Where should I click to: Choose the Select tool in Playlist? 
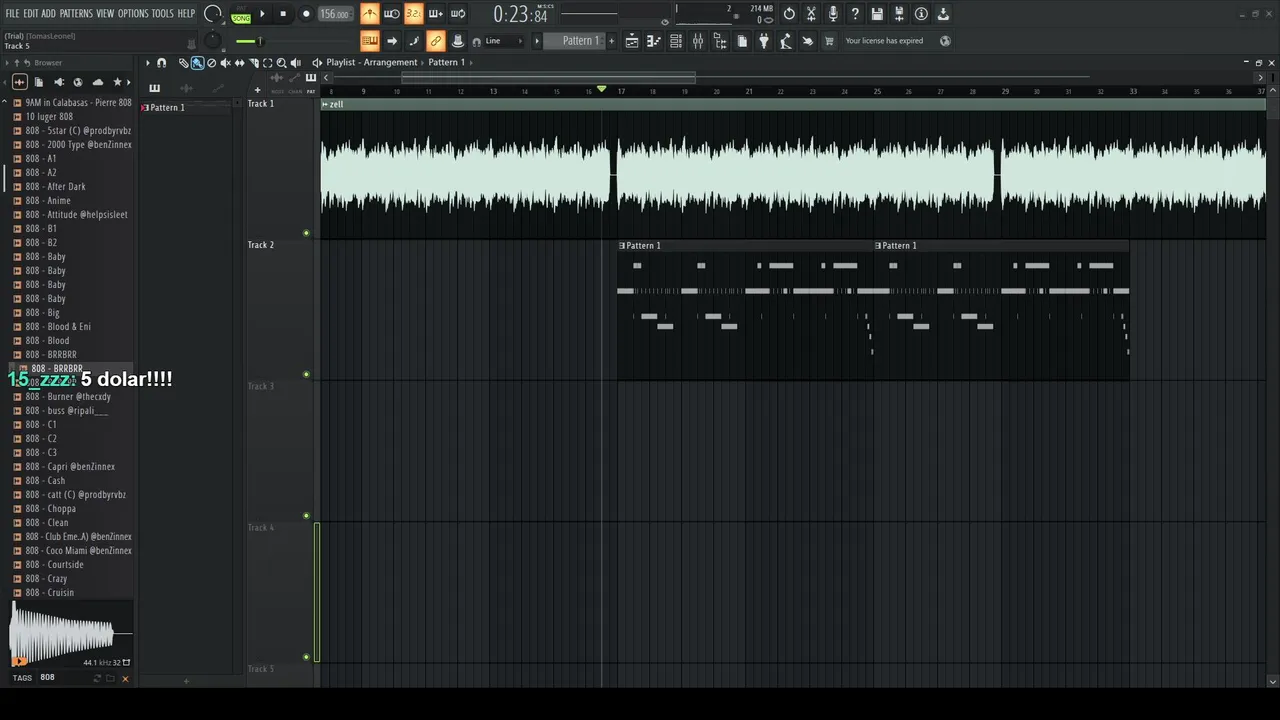pos(267,63)
